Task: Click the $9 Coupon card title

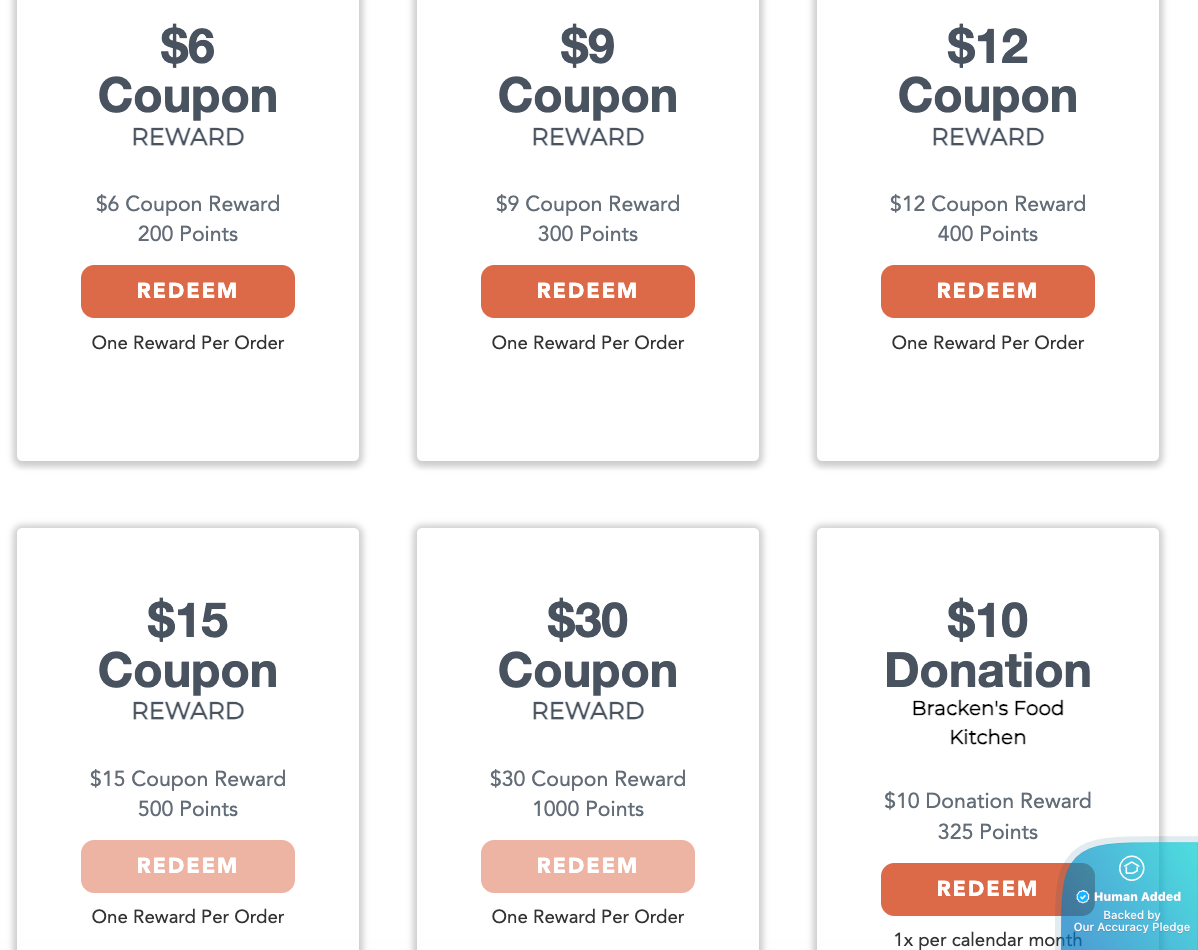Action: [588, 71]
